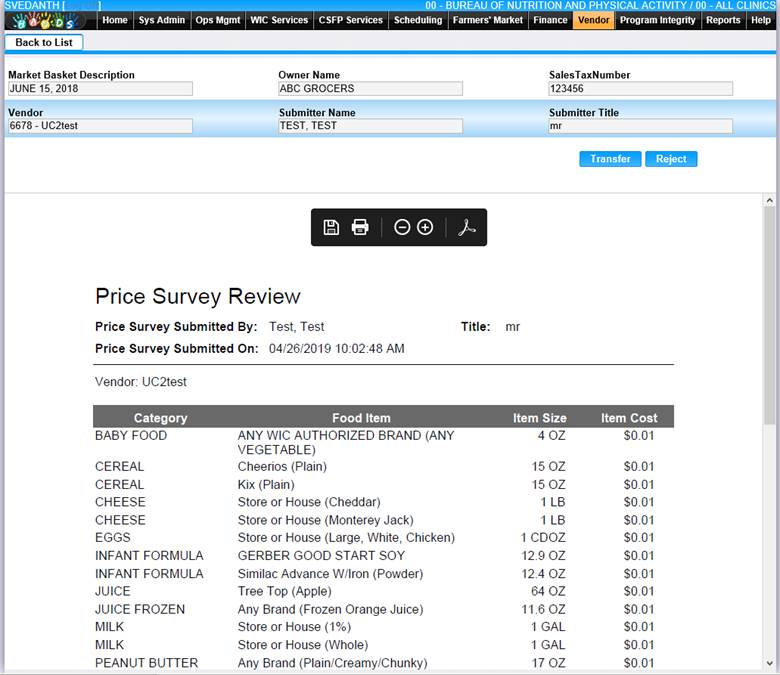Click the save icon in PDF toolbar

[x=331, y=227]
